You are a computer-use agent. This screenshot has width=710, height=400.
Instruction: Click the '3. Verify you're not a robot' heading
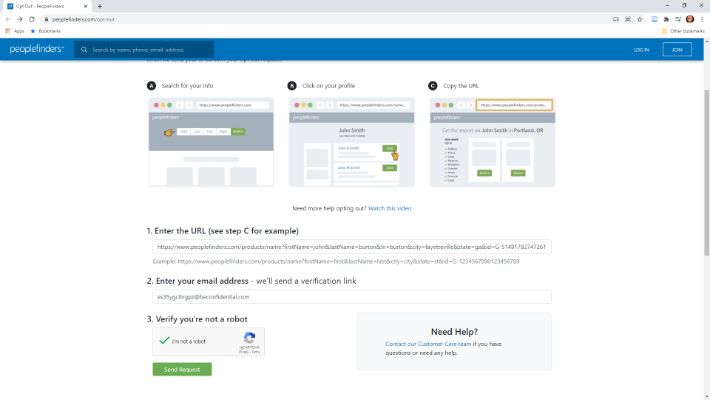click(197, 319)
